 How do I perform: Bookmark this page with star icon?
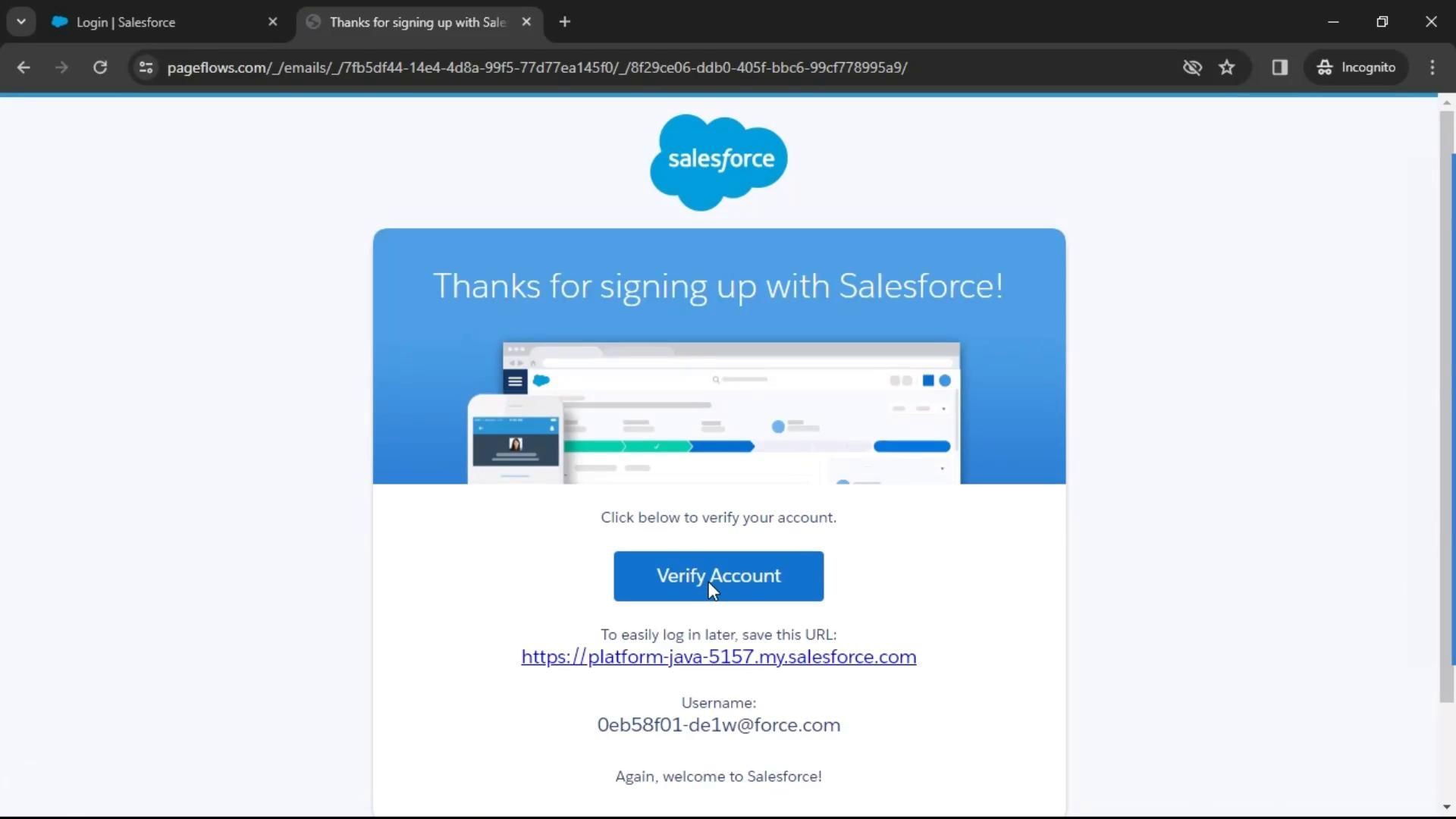tap(1226, 67)
